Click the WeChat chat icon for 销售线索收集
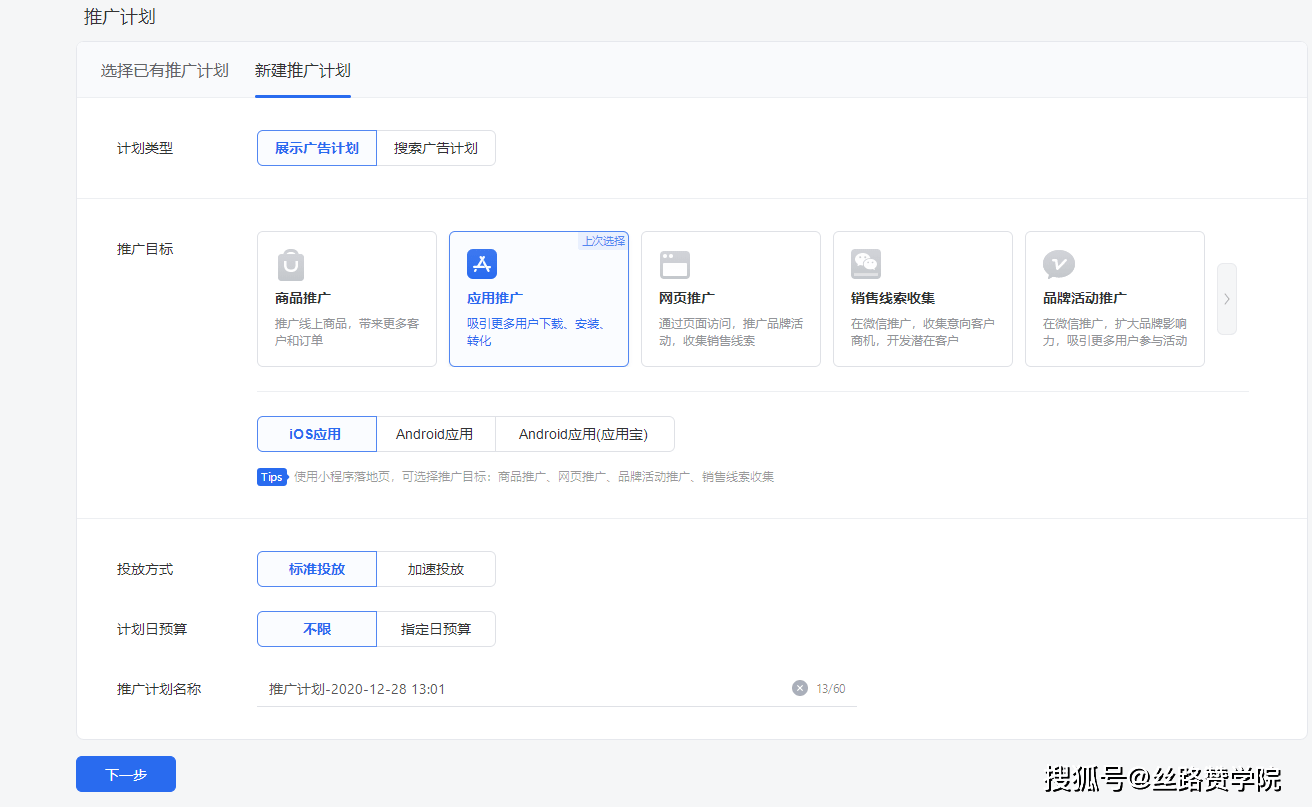 click(866, 264)
